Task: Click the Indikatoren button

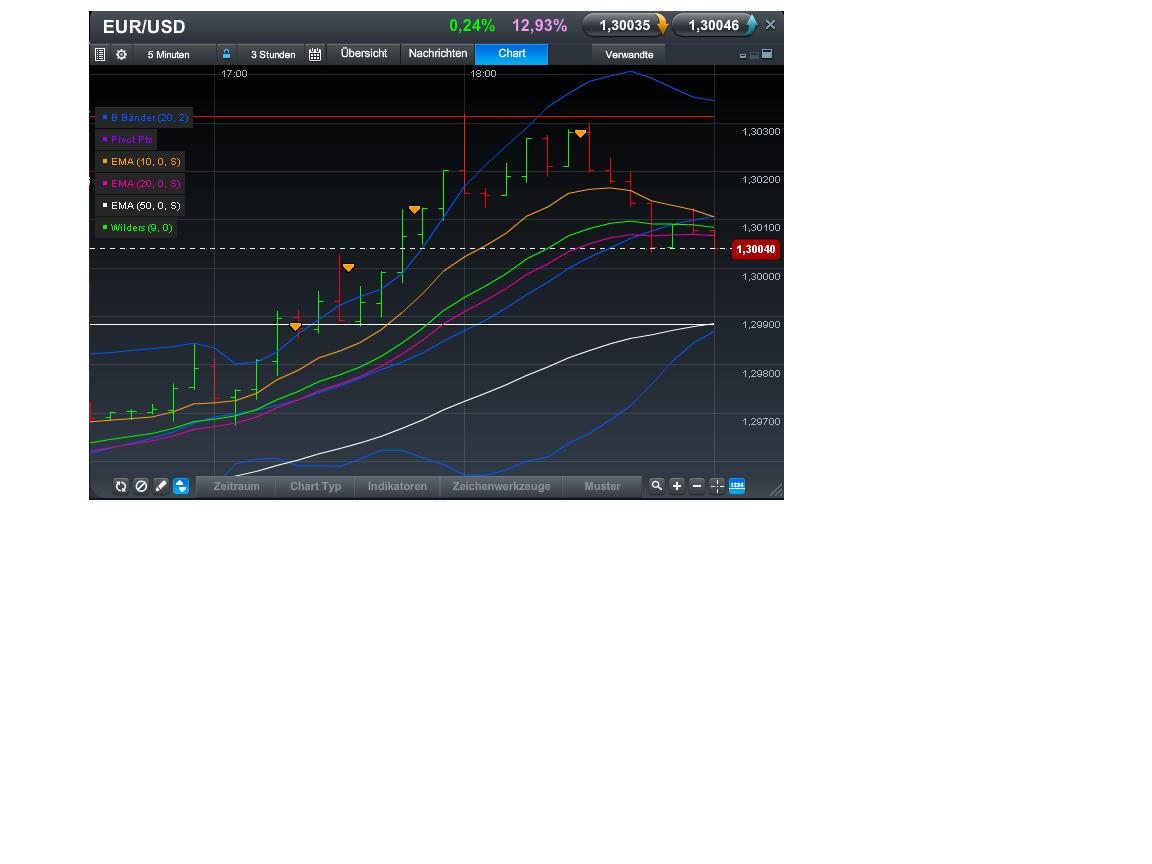Action: tap(397, 486)
